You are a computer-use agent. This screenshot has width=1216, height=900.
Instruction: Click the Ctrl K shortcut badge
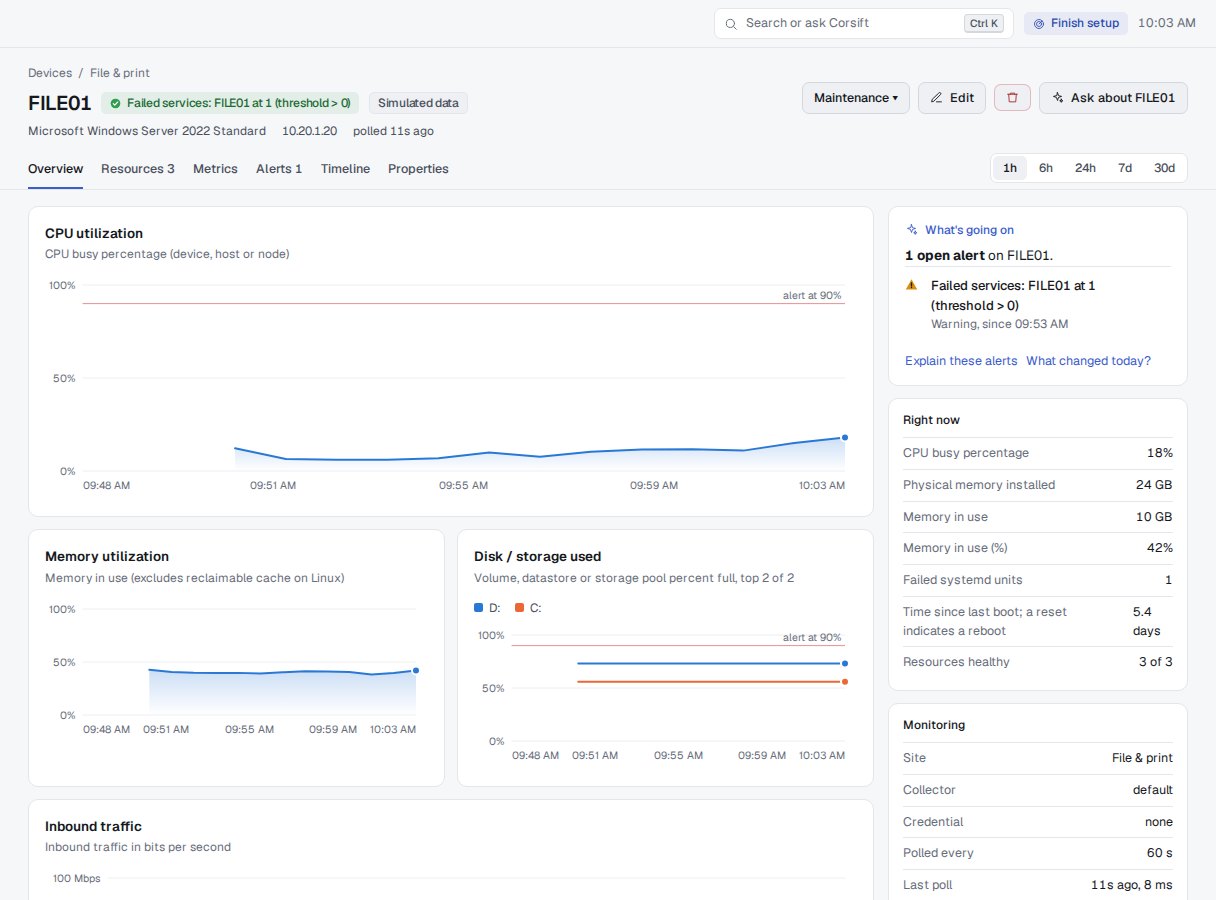pyautogui.click(x=983, y=23)
